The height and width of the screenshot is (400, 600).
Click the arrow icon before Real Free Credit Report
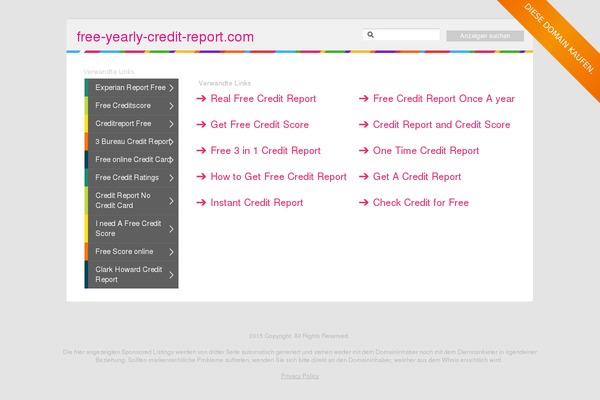(201, 99)
